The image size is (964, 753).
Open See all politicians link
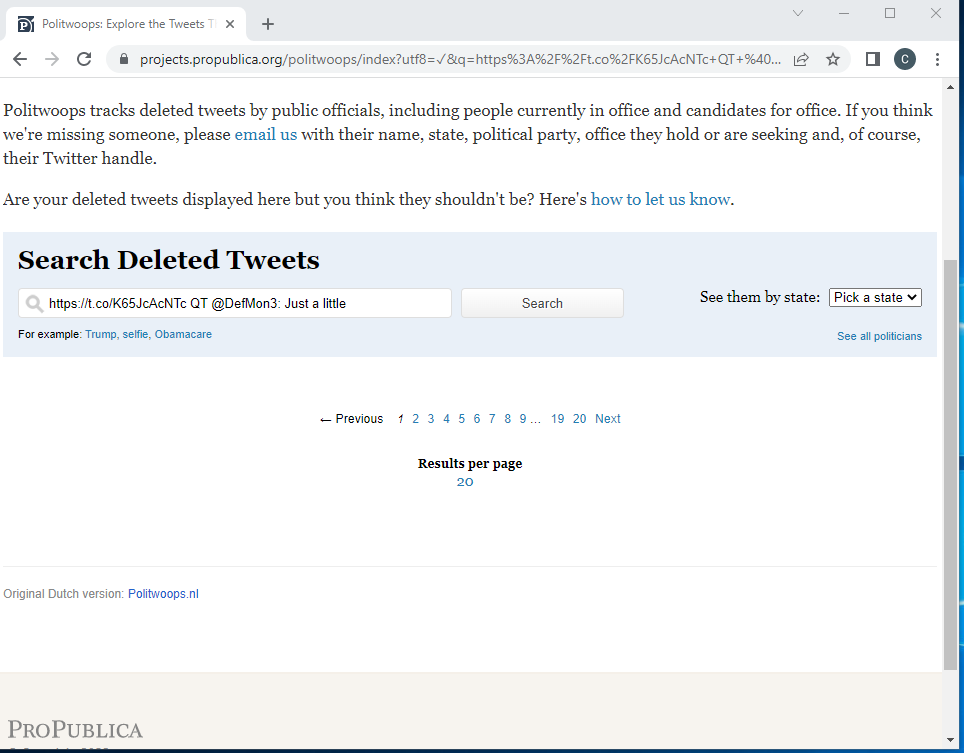point(879,336)
